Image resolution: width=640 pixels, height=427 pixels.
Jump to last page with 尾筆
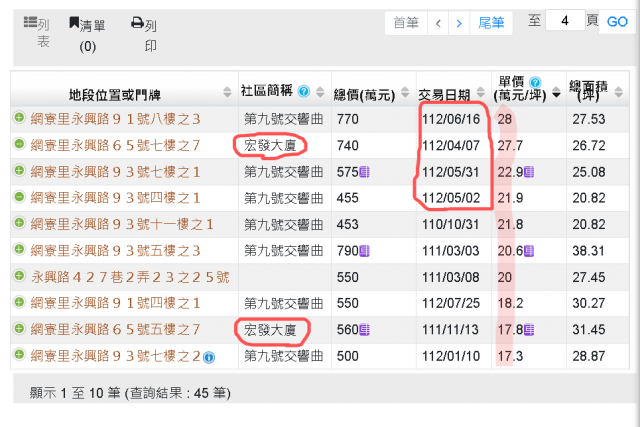coord(492,22)
